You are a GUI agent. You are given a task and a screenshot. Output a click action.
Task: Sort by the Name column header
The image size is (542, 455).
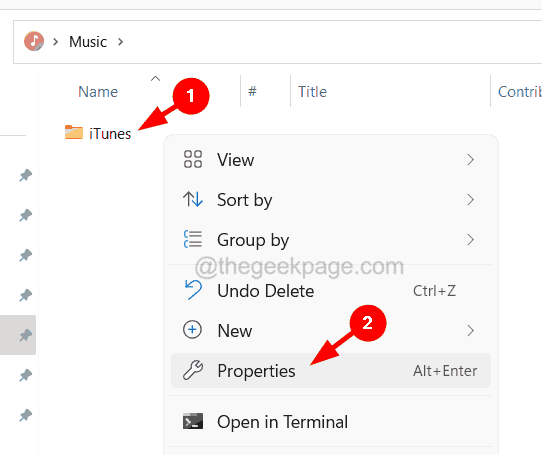click(x=98, y=92)
